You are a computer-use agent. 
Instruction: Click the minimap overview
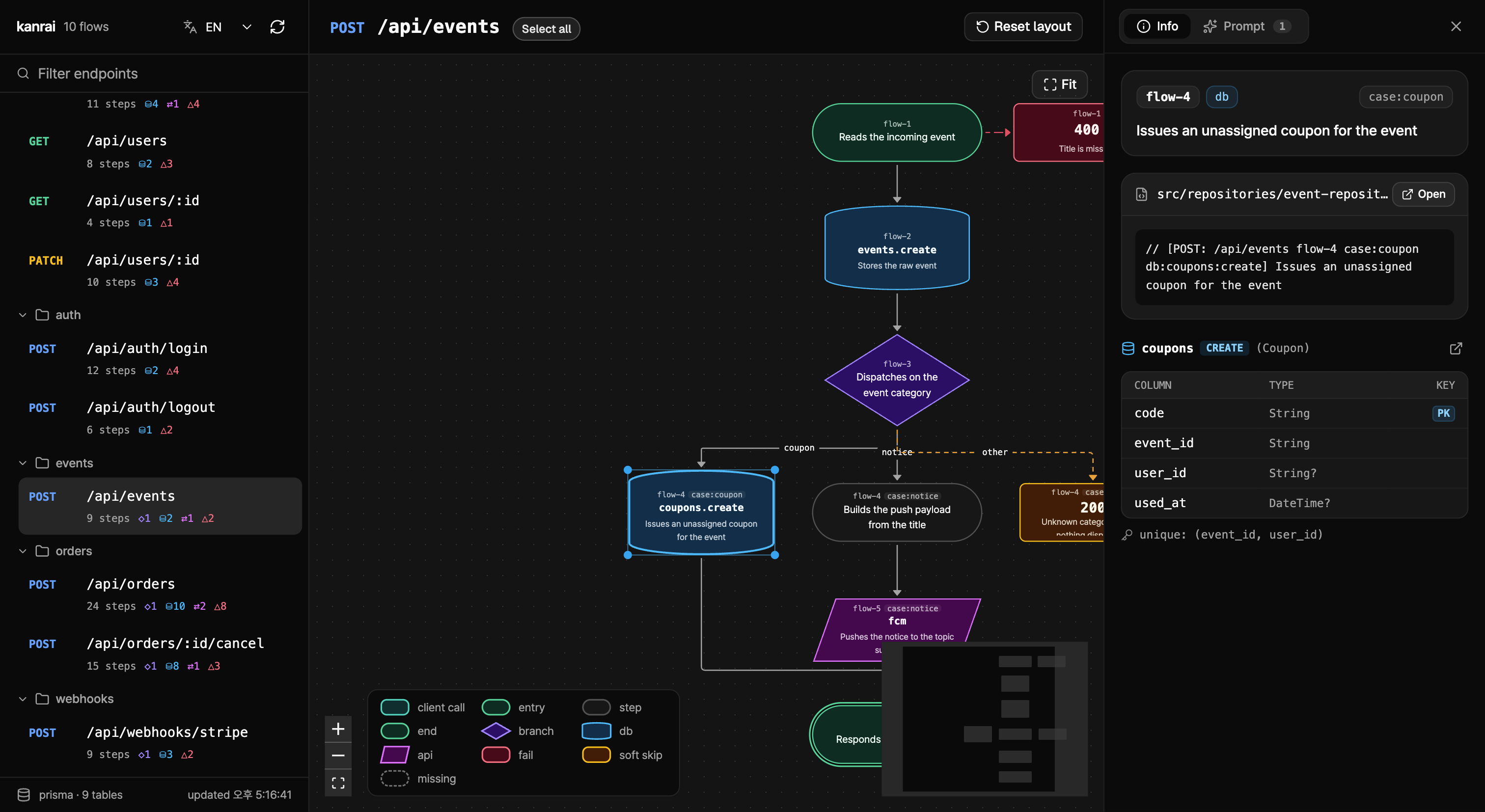click(x=985, y=719)
